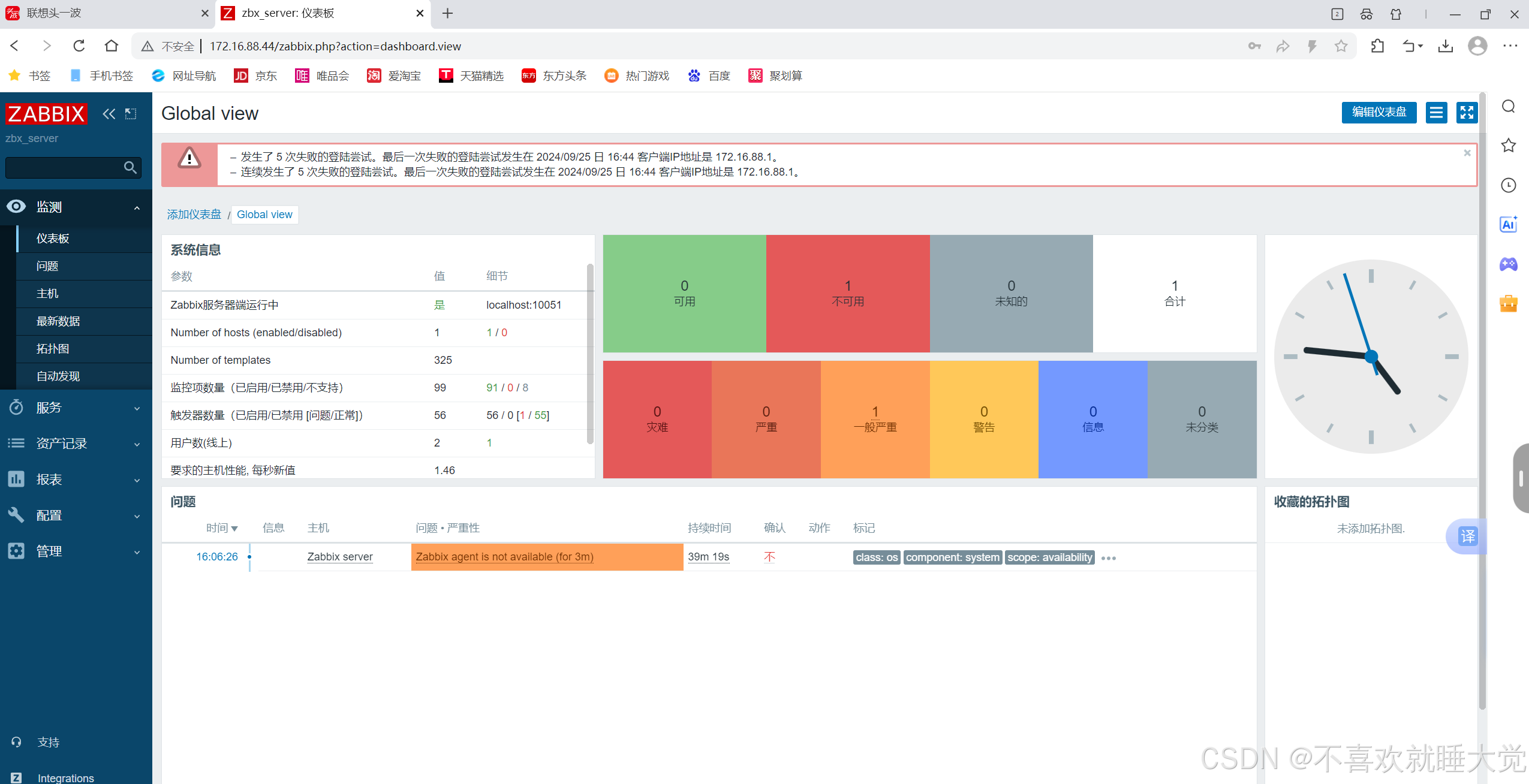Screen dimensions: 1529x784
Task: Open the 拓扑图 maps menu item
Action: point(85,349)
